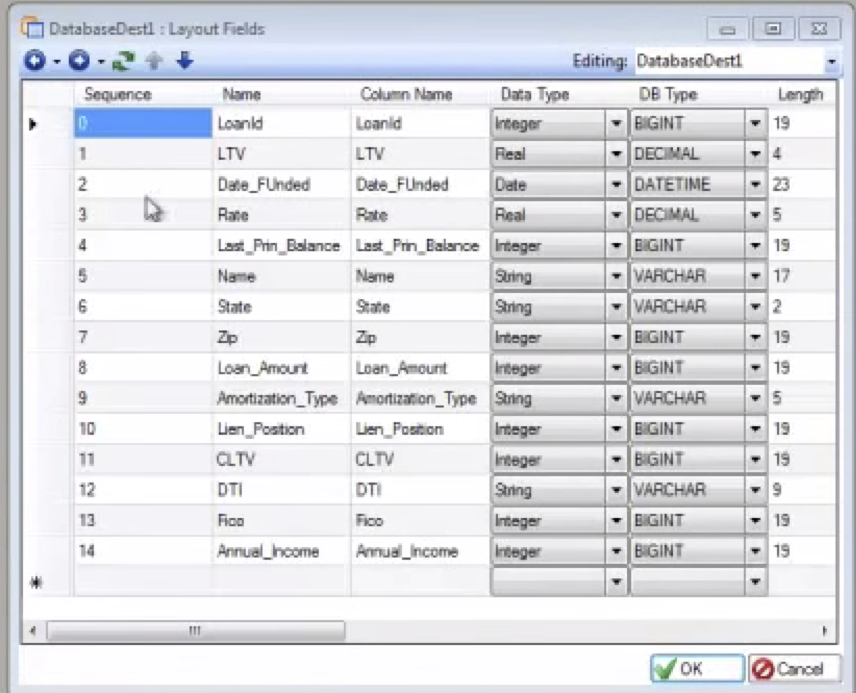Click the gray move-up arrow icon
Screen dimensions: 856x693
point(155,62)
